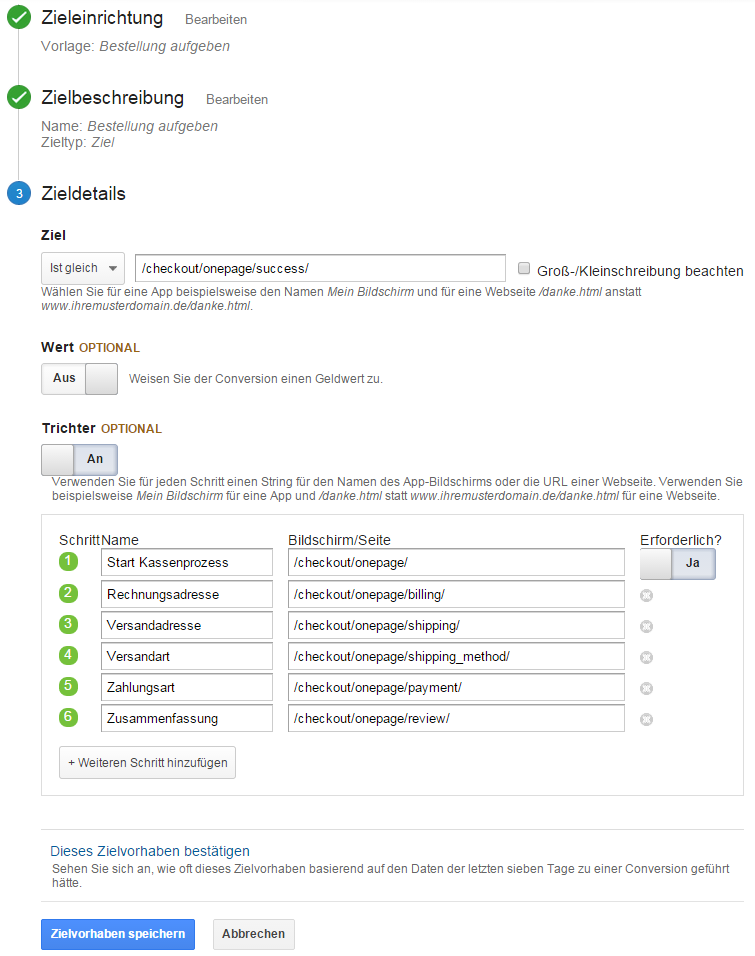Click Bearbeiten next to Zieleinrichtung
The width and height of the screenshot is (755, 956).
pos(216,20)
